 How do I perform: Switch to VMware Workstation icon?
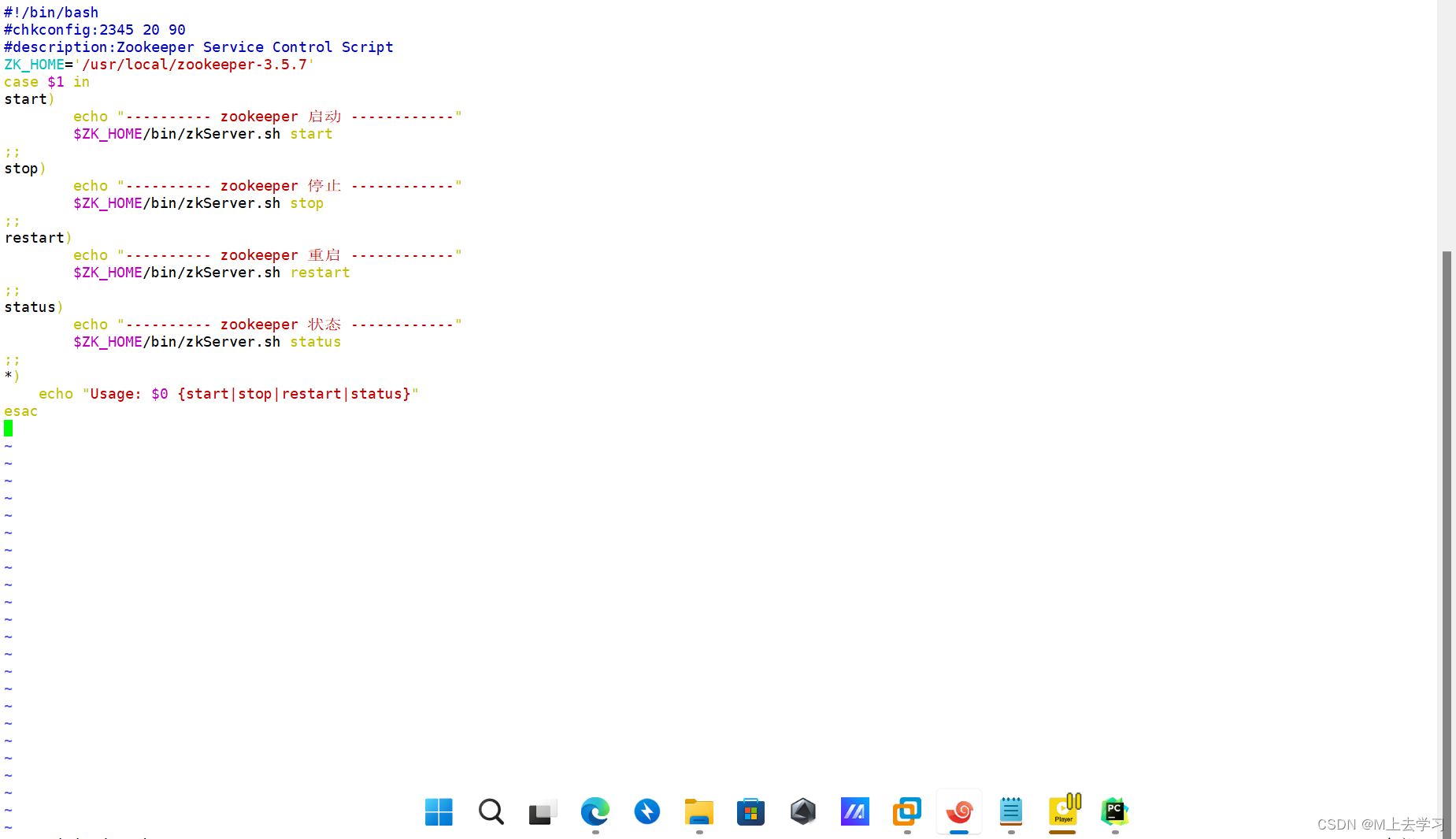point(906,811)
